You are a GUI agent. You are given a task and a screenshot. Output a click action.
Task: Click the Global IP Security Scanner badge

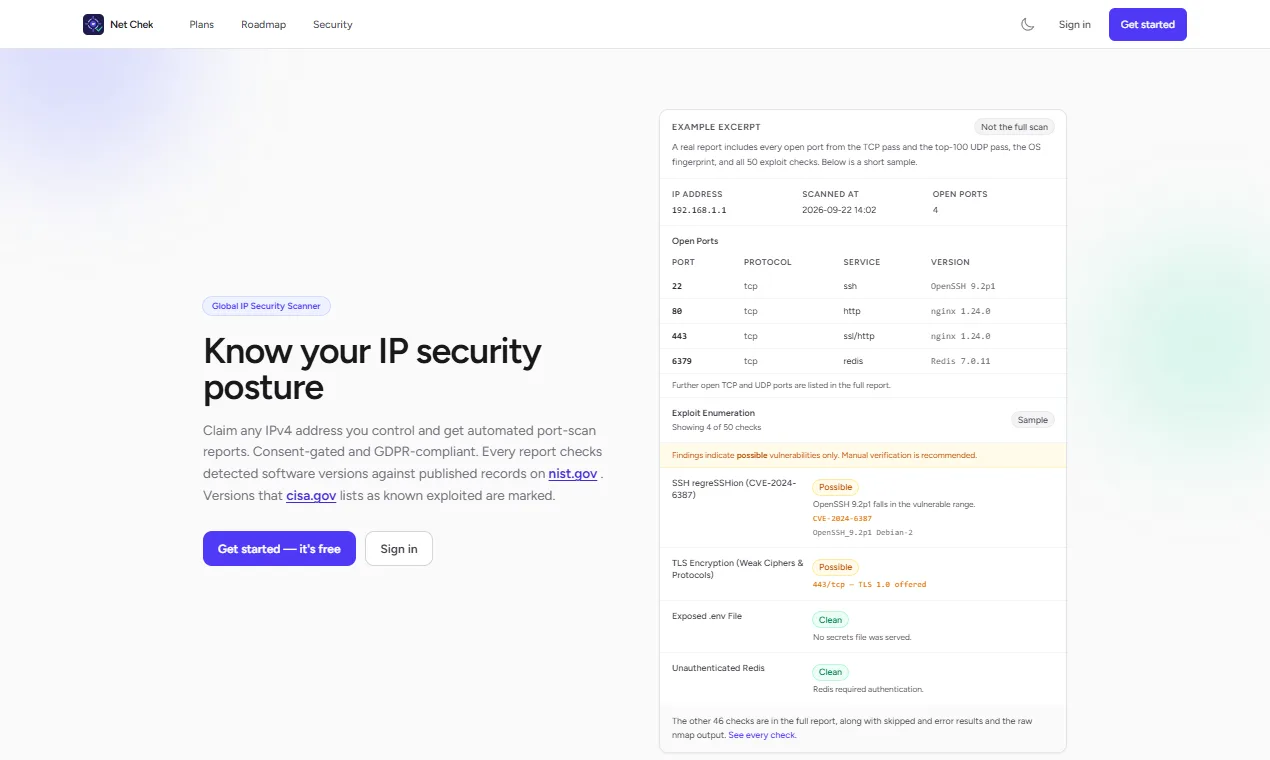tap(266, 306)
